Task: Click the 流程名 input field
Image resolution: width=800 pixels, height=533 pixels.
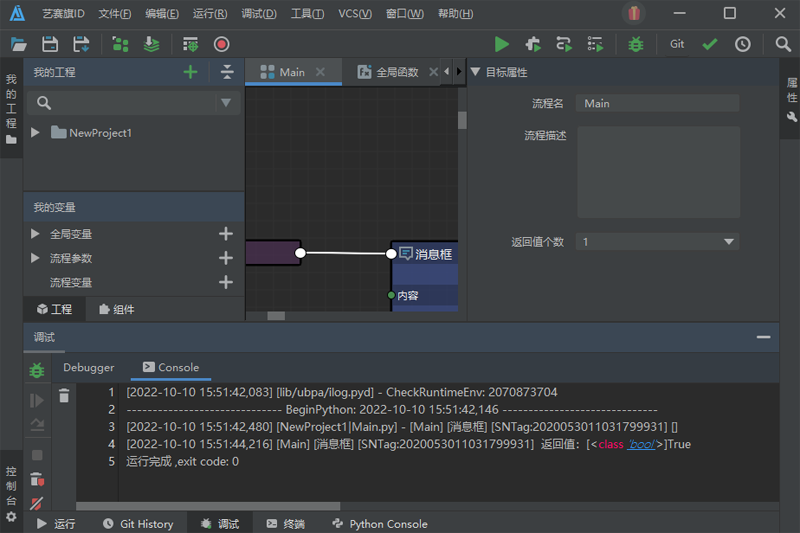Action: coord(657,104)
